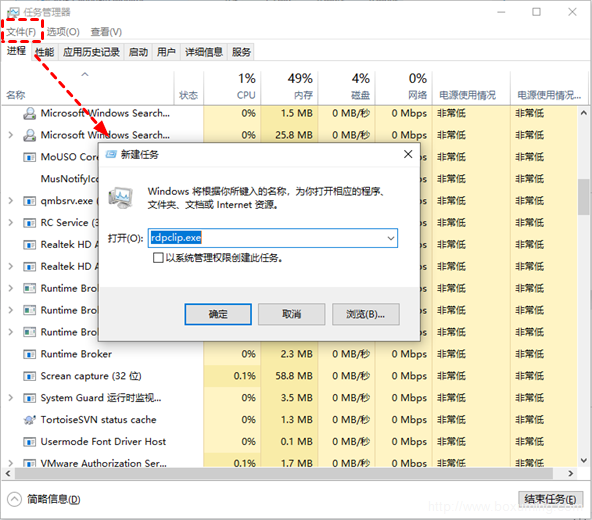Expand the System Guard process group

tap(11, 398)
